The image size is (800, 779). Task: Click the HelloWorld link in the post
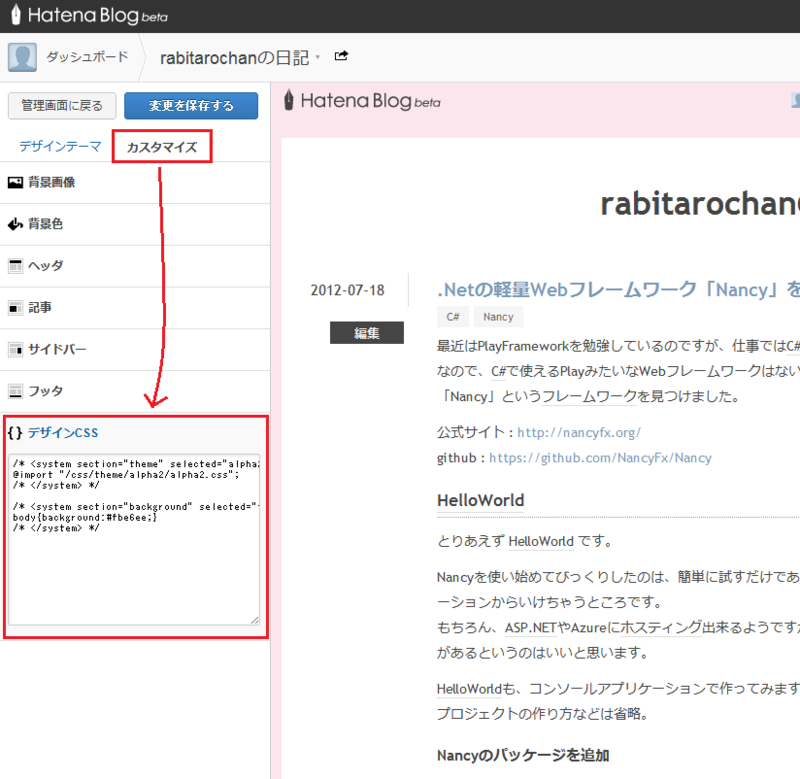click(541, 541)
